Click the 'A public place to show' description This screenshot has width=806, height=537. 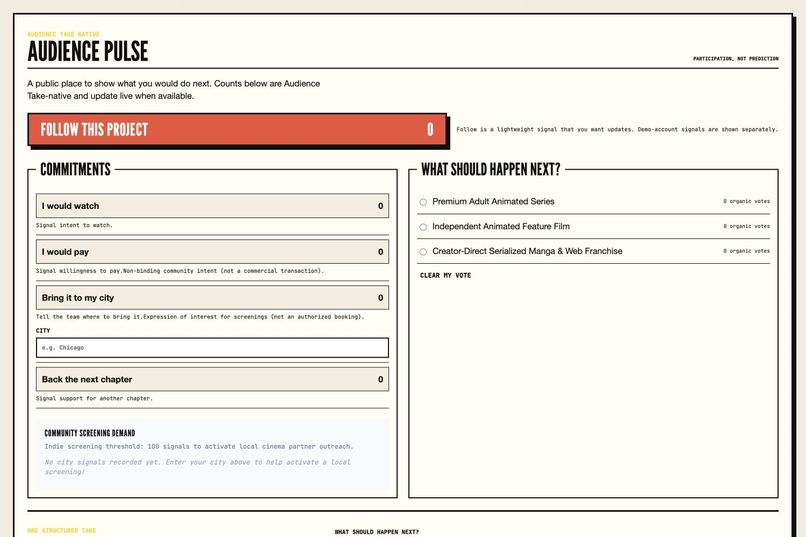pyautogui.click(x=174, y=89)
